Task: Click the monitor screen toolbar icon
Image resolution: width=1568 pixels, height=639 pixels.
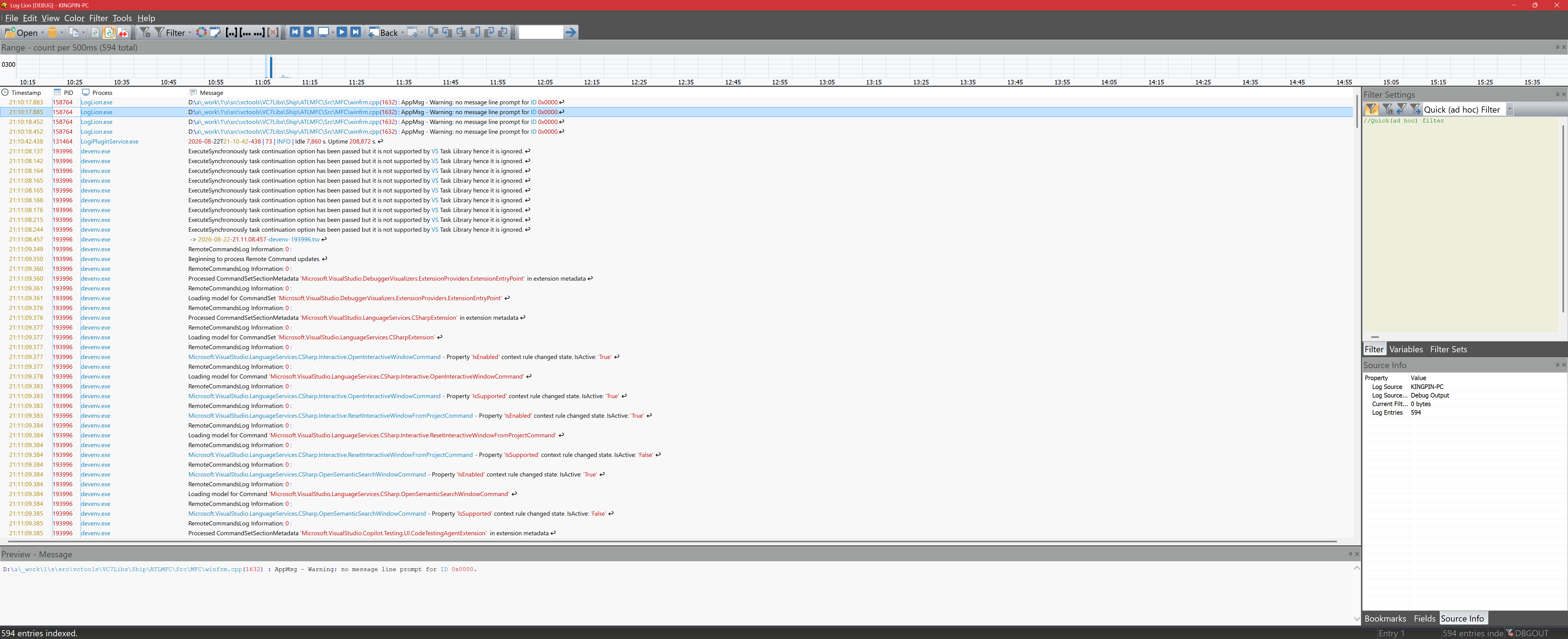Action: pyautogui.click(x=323, y=32)
